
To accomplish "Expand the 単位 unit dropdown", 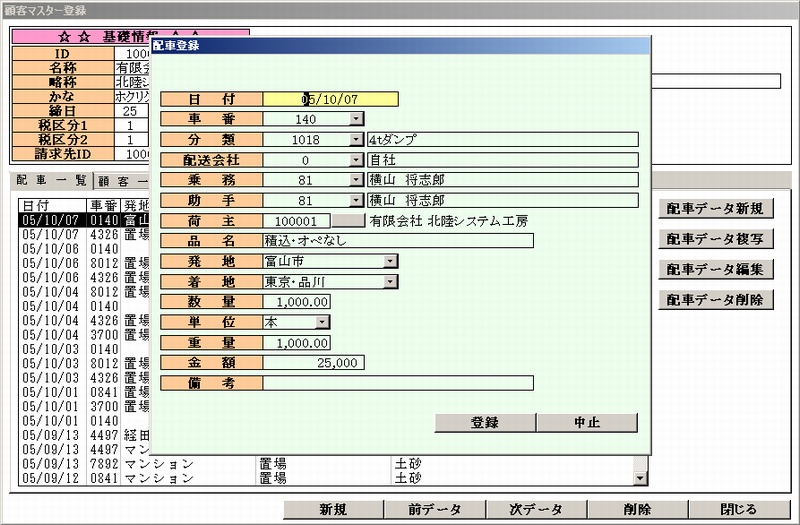I will [322, 322].
